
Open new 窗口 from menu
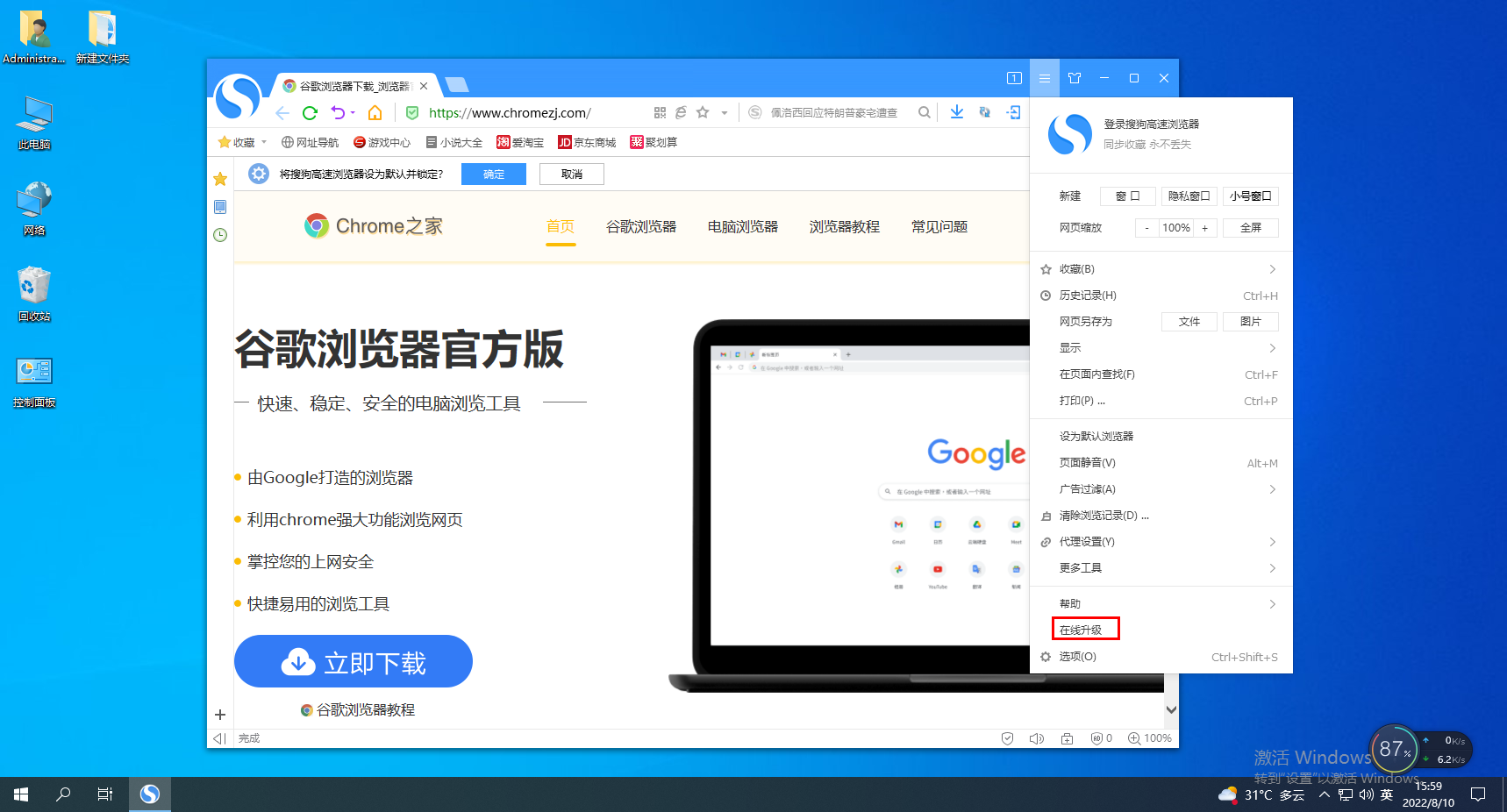1128,196
